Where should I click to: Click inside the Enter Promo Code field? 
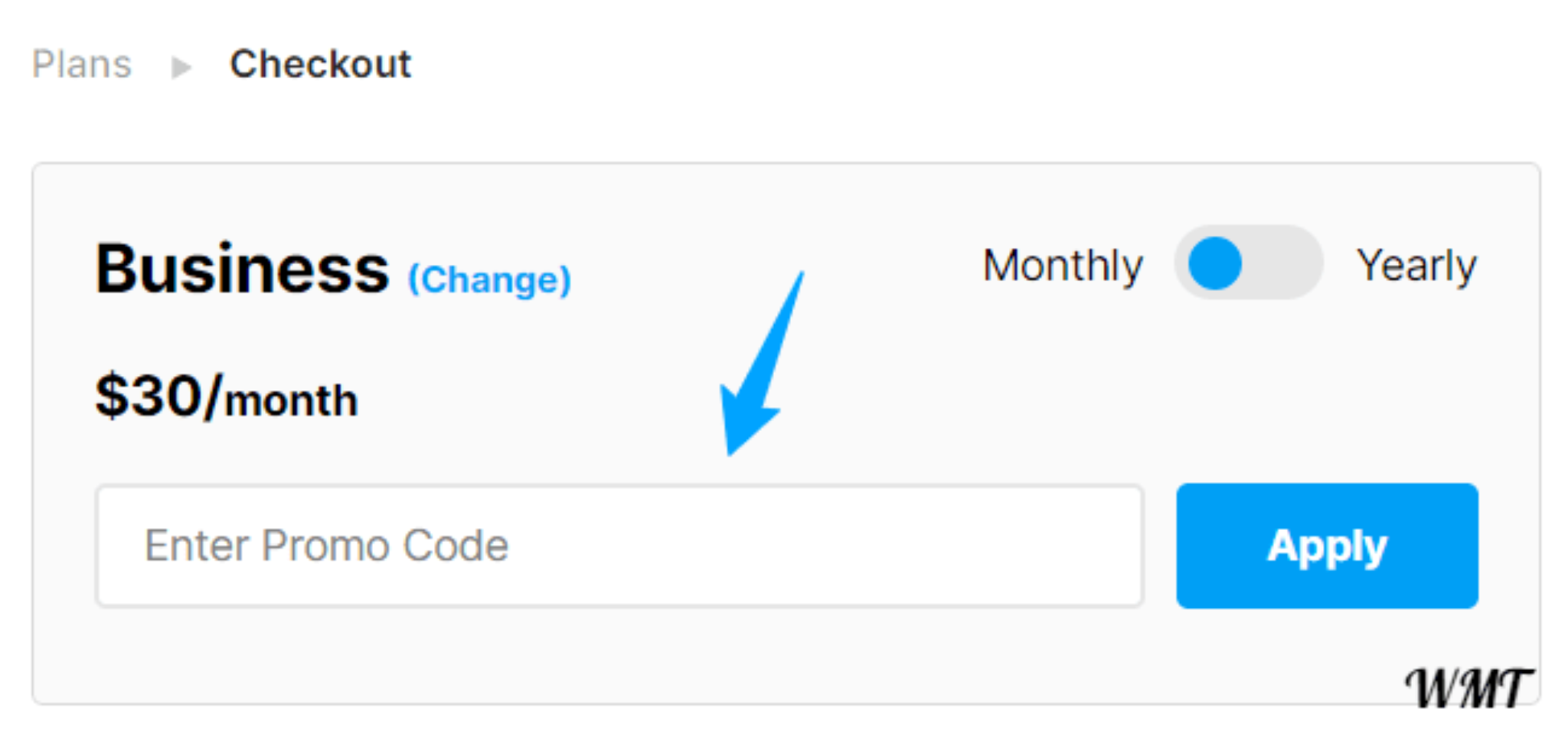(x=619, y=545)
